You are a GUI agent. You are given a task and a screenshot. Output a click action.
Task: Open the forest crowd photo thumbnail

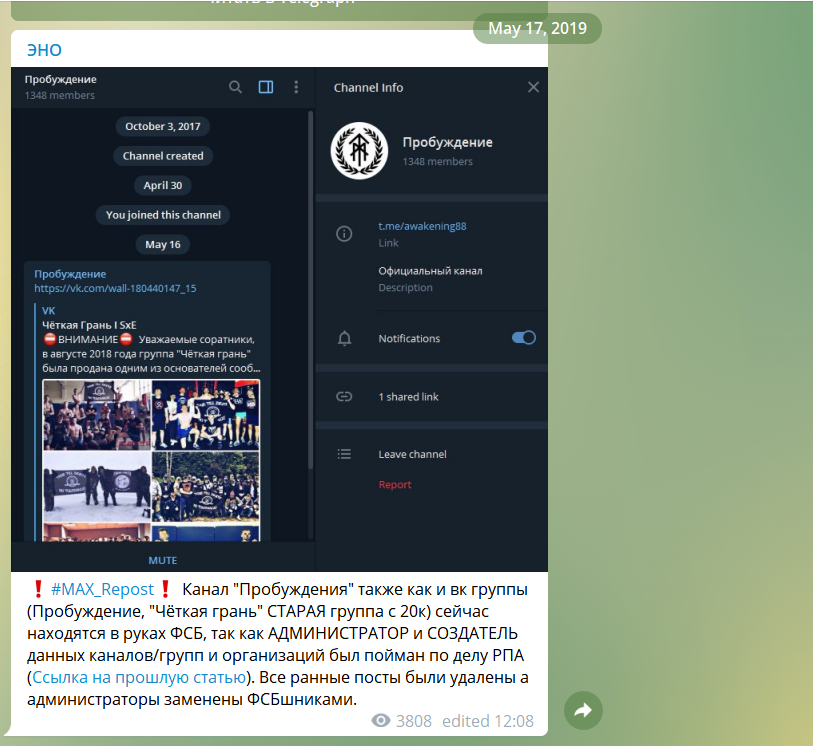206,486
